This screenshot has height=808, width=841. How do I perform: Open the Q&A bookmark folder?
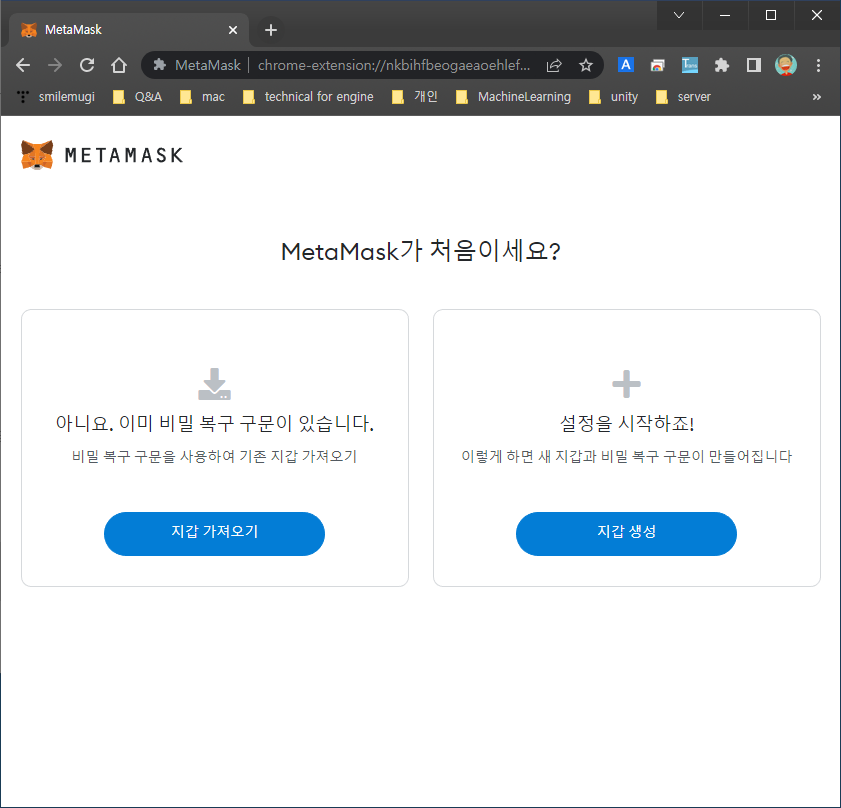coord(137,97)
